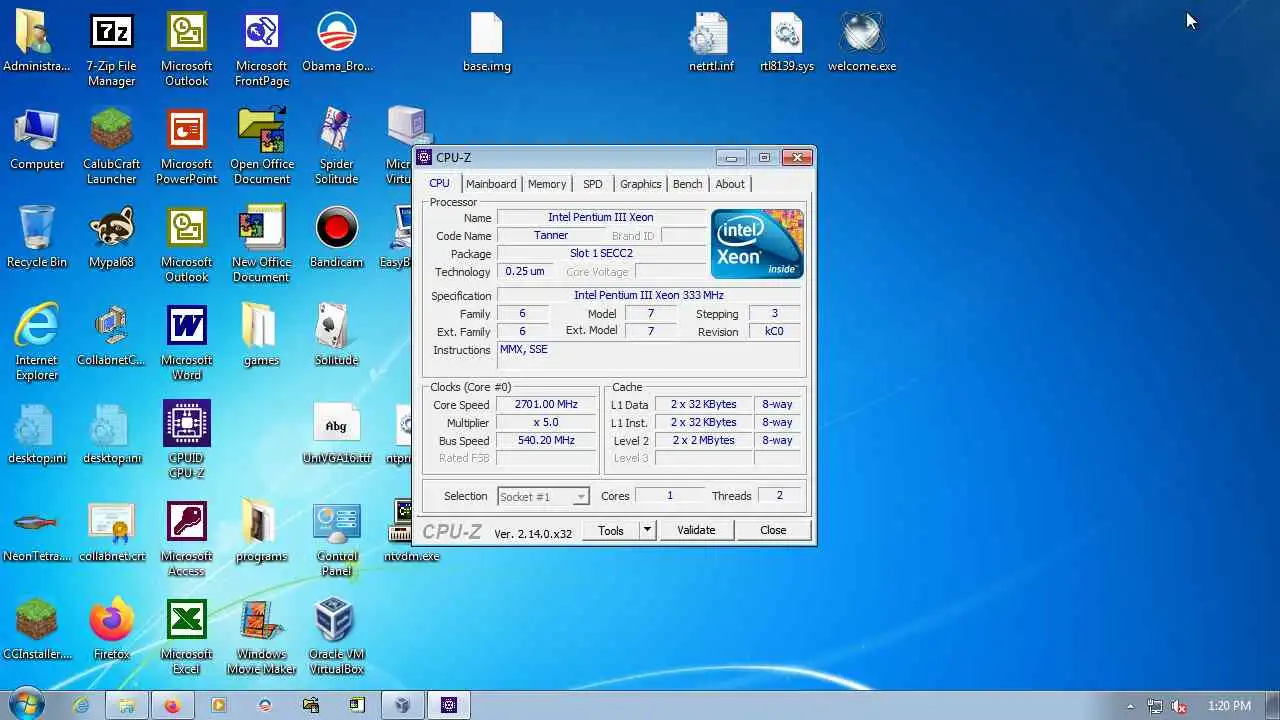Image resolution: width=1280 pixels, height=720 pixels.
Task: Open Windows Explorer from the taskbar
Action: pos(127,705)
